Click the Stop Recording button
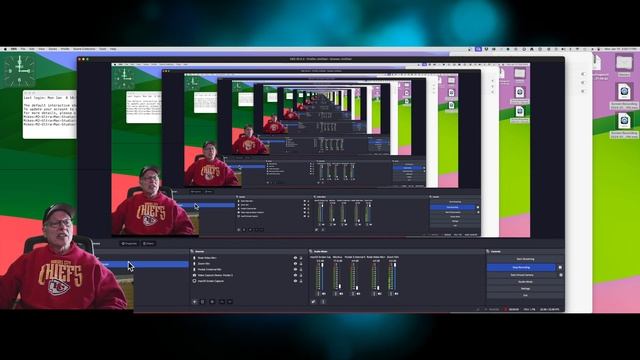The height and width of the screenshot is (360, 640). 521,267
